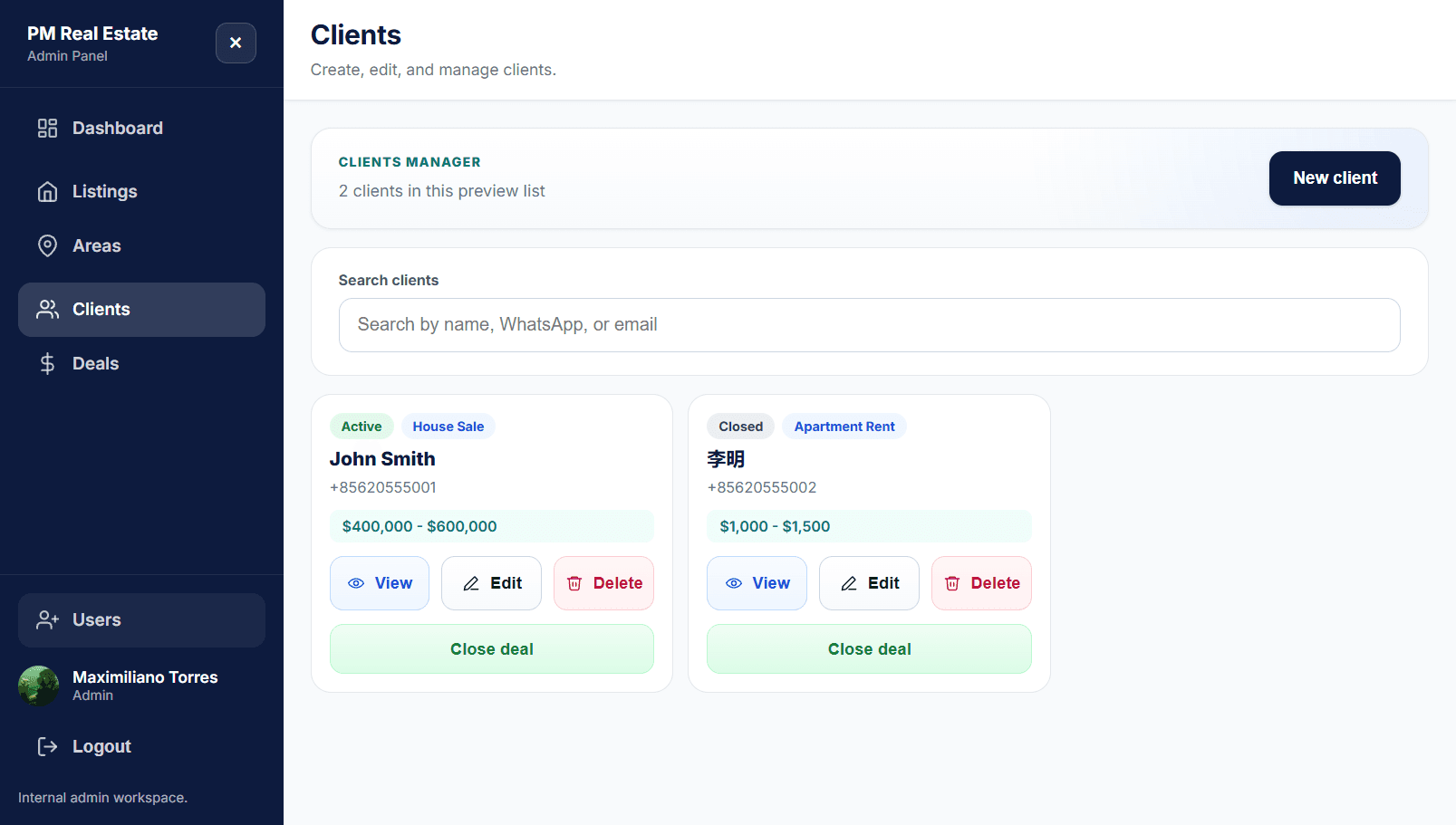This screenshot has height=825, width=1456.
Task: Click Close deal for John Smith
Action: coord(491,648)
